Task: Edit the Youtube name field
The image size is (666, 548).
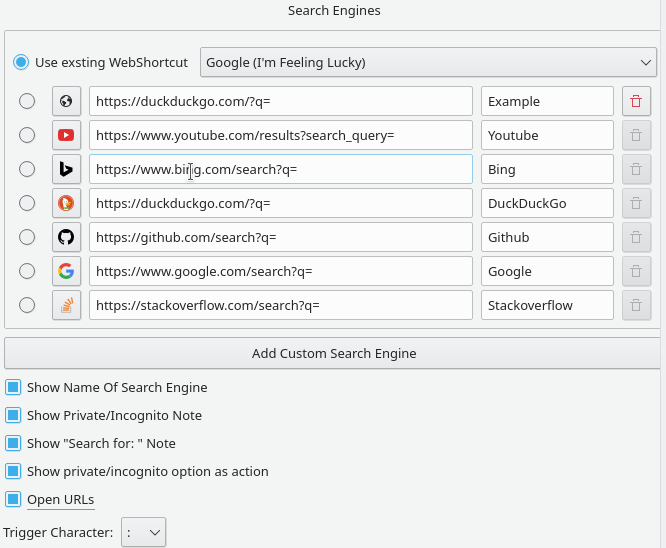Action: tap(547, 135)
